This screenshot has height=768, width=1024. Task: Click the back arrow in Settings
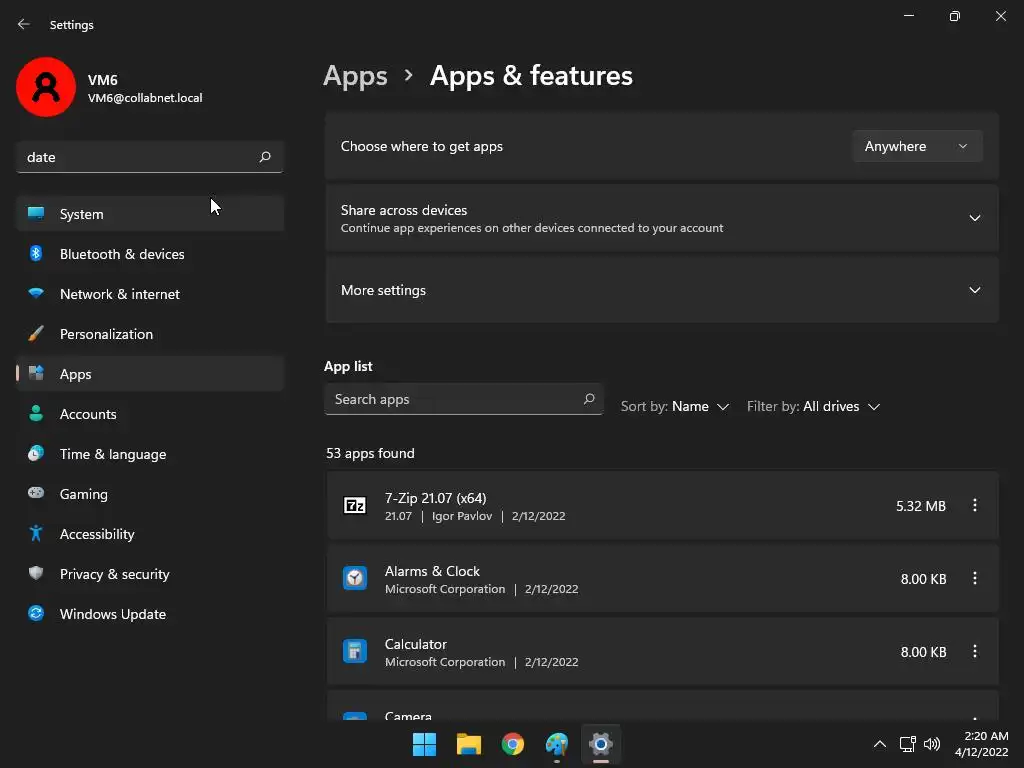point(24,24)
